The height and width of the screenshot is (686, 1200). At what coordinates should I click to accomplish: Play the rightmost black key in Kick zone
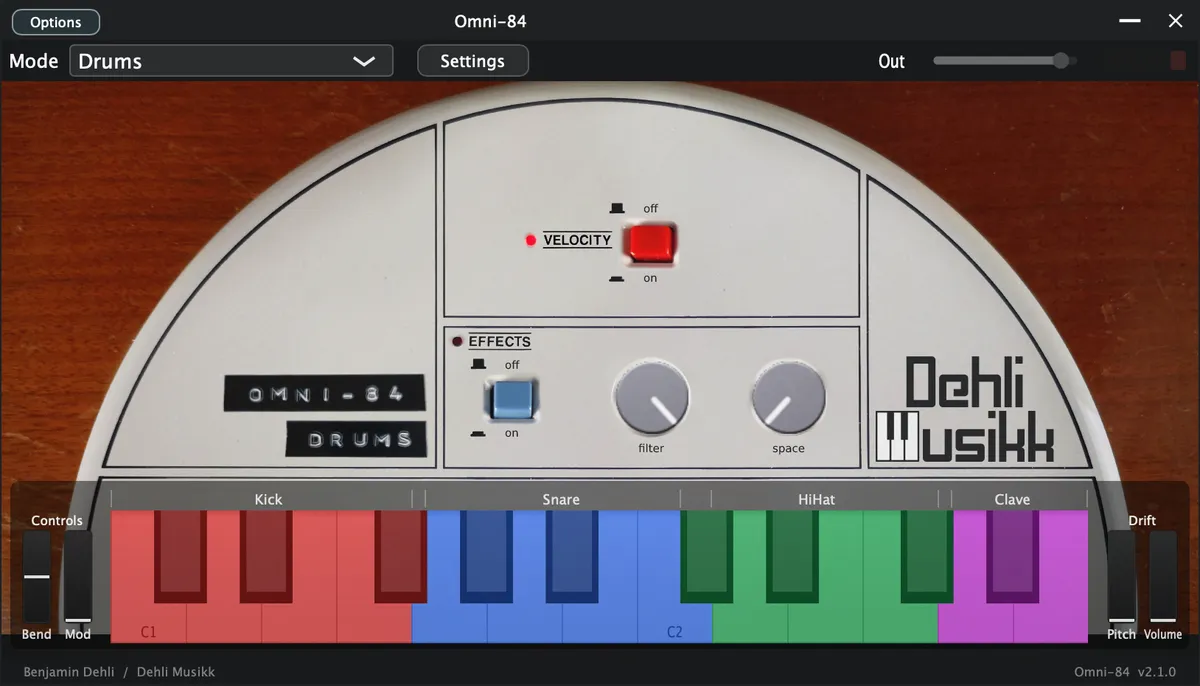tap(400, 556)
